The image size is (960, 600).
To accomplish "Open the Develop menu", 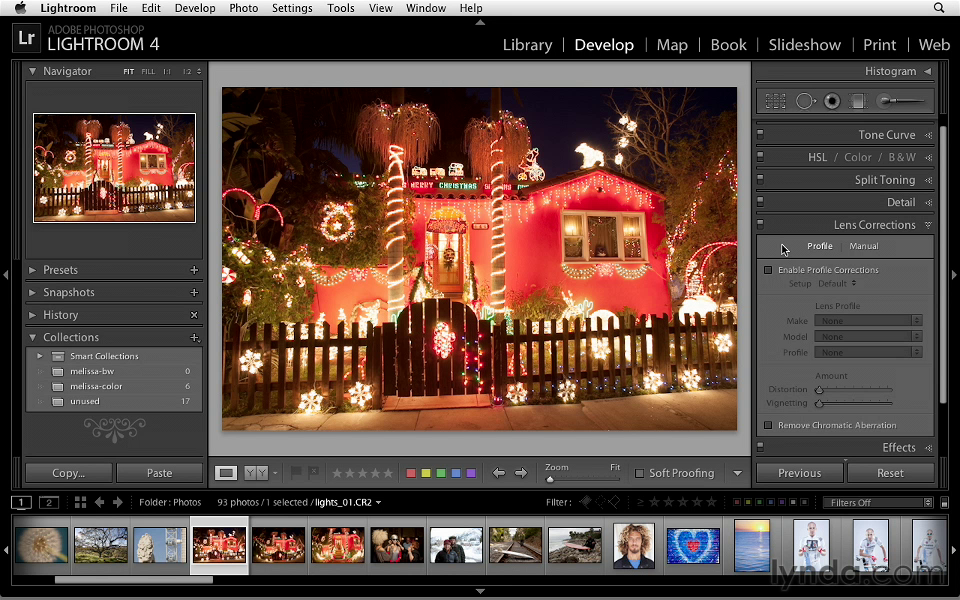I will 195,8.
